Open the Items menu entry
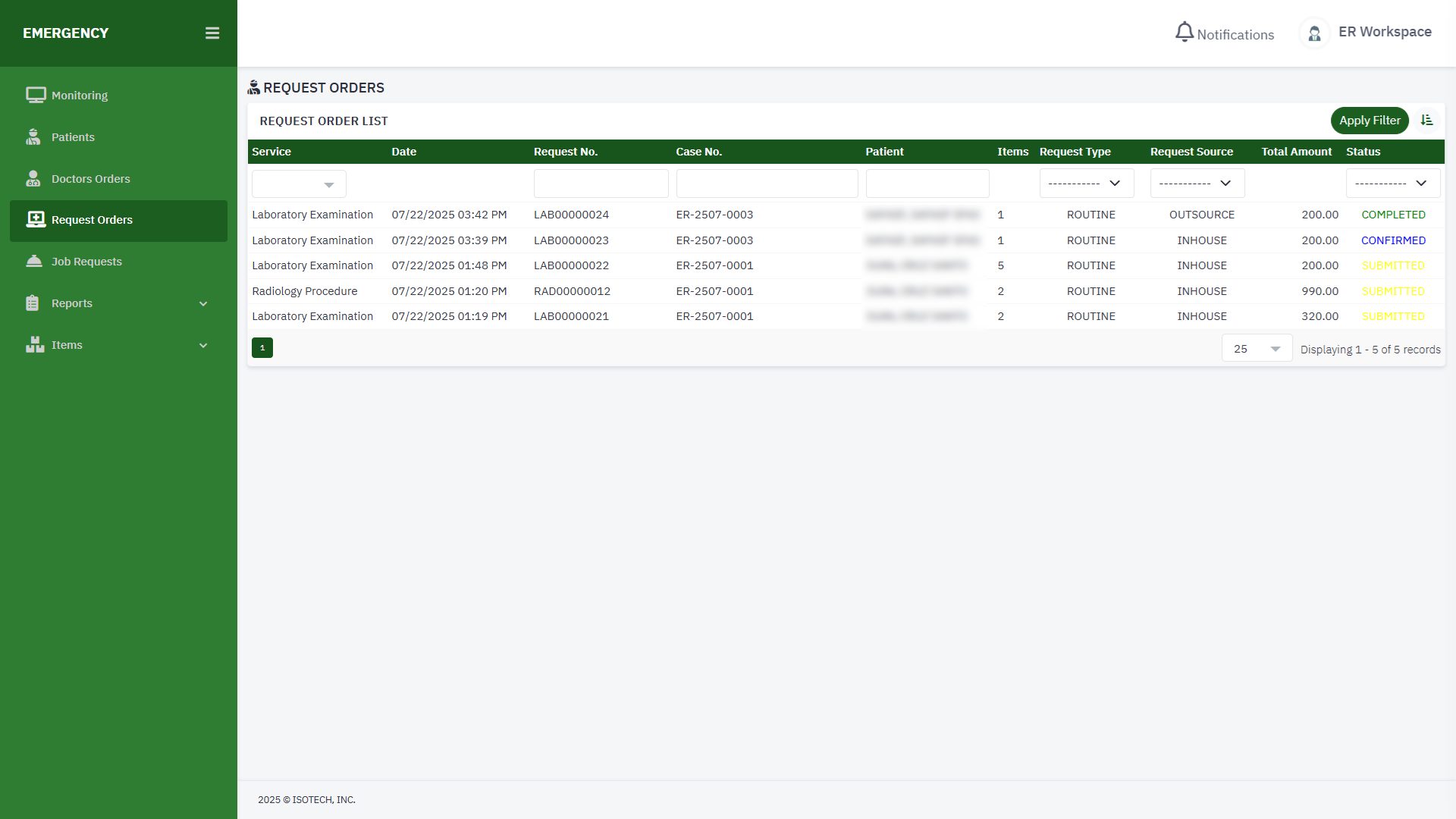1456x819 pixels. pyautogui.click(x=67, y=345)
